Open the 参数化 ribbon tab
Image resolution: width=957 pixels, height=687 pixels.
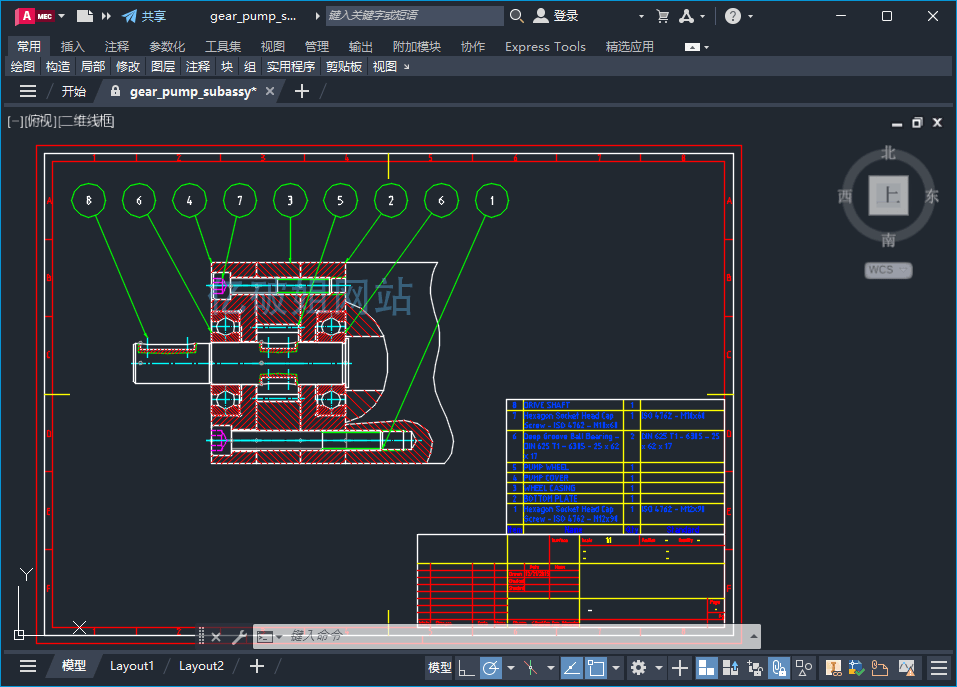[167, 46]
